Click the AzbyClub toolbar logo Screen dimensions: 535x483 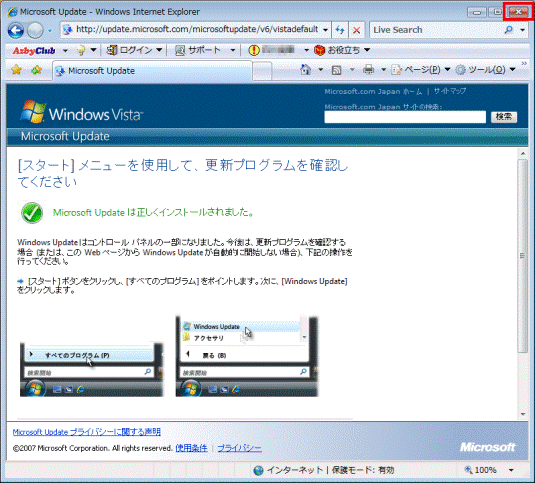pos(34,50)
